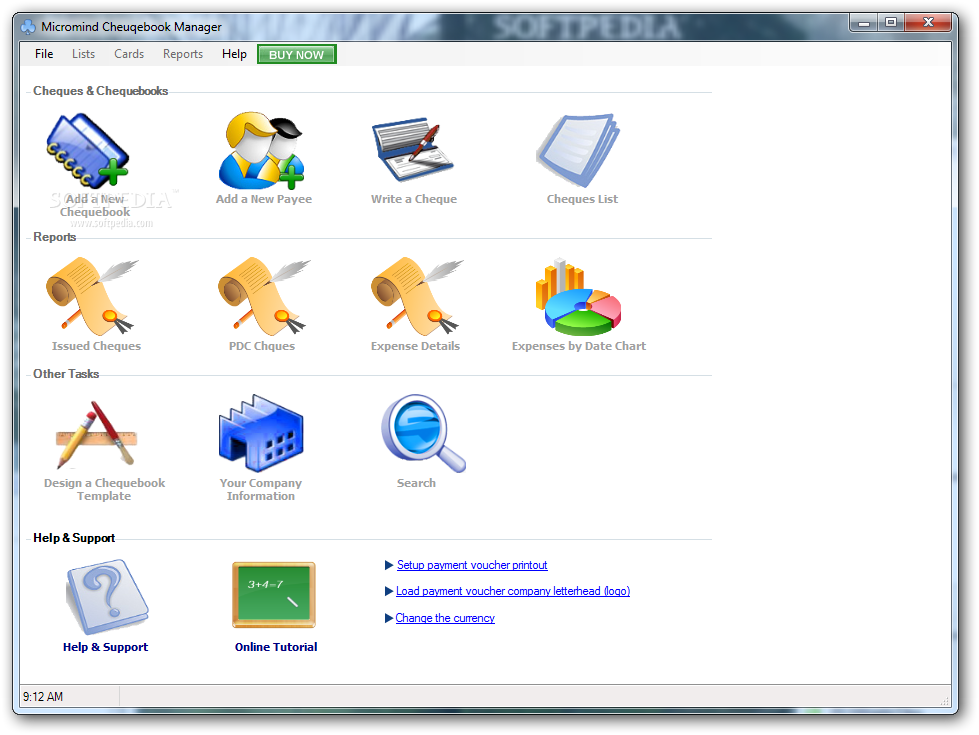Select the Write a Cheque icon
This screenshot has height=735, width=979.
pyautogui.click(x=413, y=149)
